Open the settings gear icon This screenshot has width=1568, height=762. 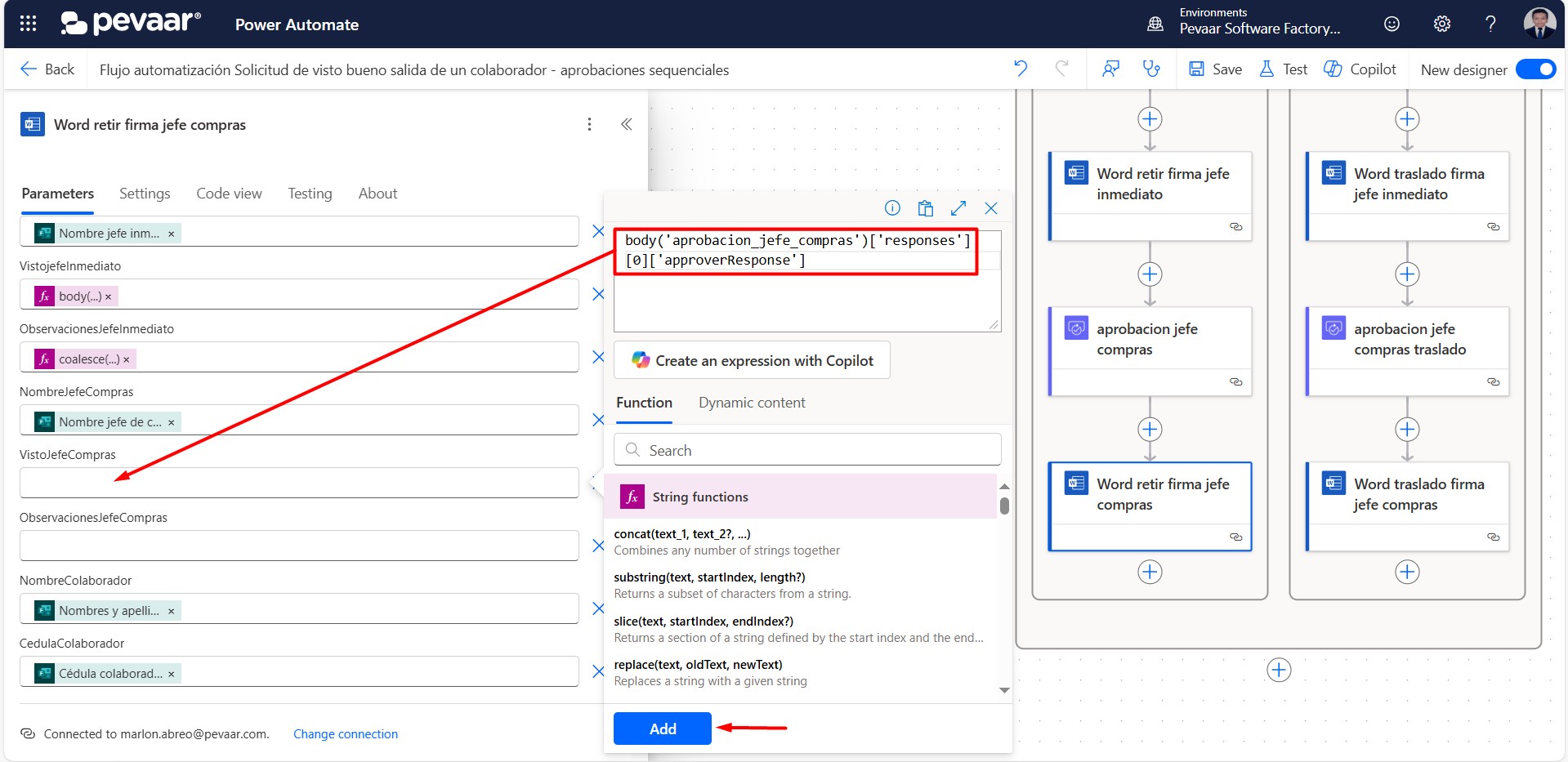pyautogui.click(x=1442, y=24)
